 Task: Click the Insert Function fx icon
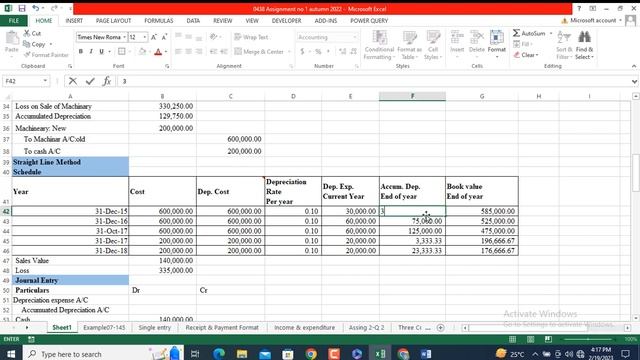[x=107, y=81]
